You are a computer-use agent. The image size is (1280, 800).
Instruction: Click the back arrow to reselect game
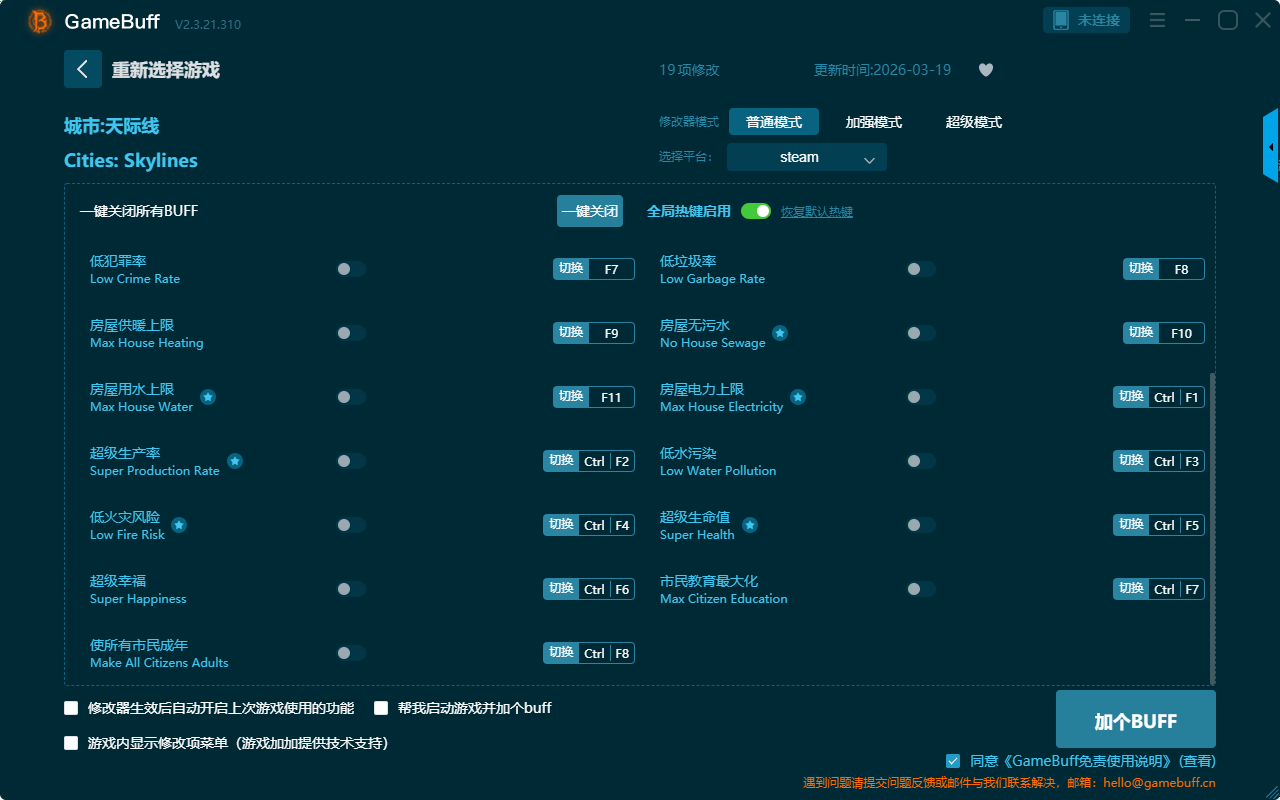pyautogui.click(x=82, y=69)
